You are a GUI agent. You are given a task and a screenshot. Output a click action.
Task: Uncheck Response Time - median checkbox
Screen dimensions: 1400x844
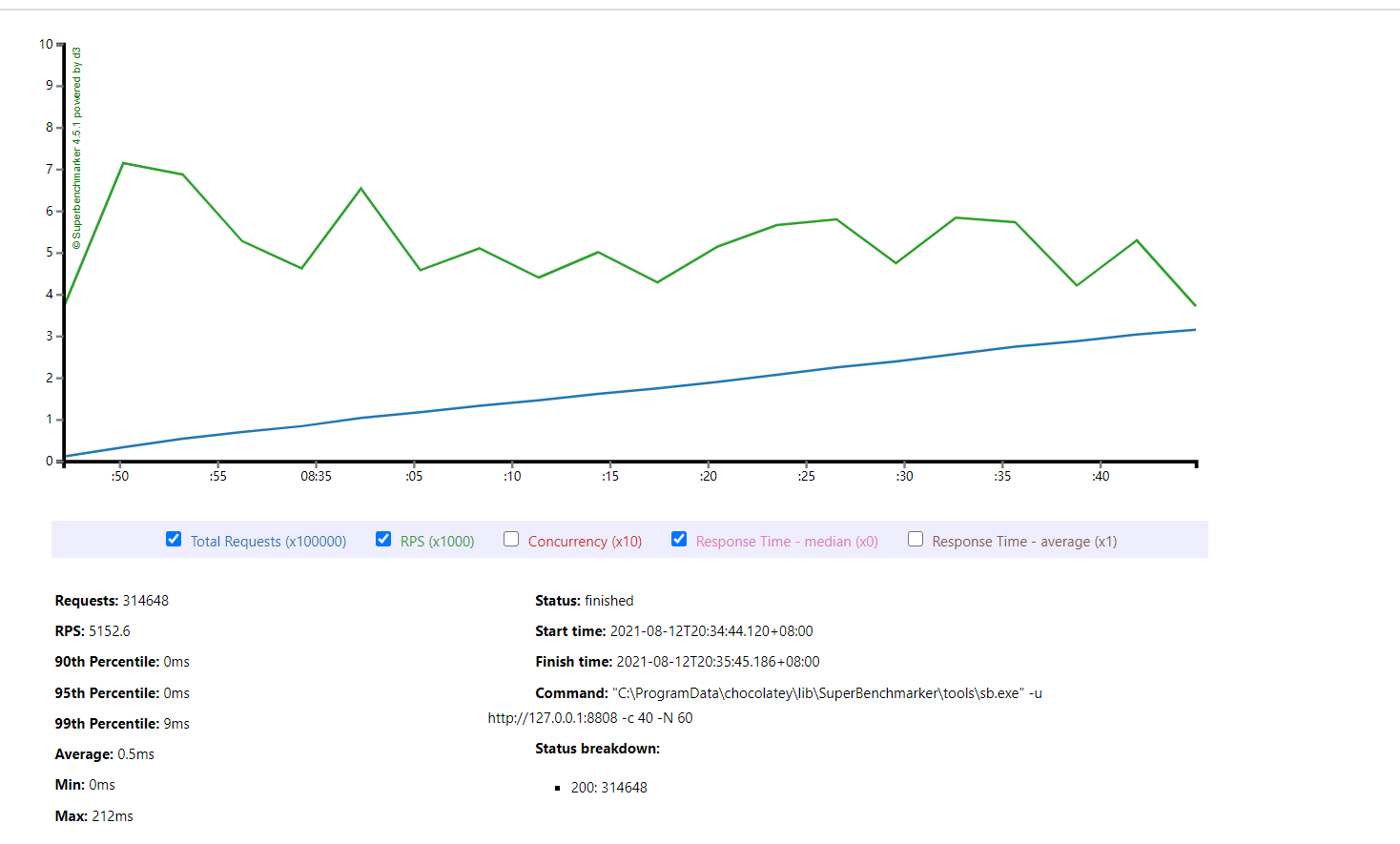[679, 539]
